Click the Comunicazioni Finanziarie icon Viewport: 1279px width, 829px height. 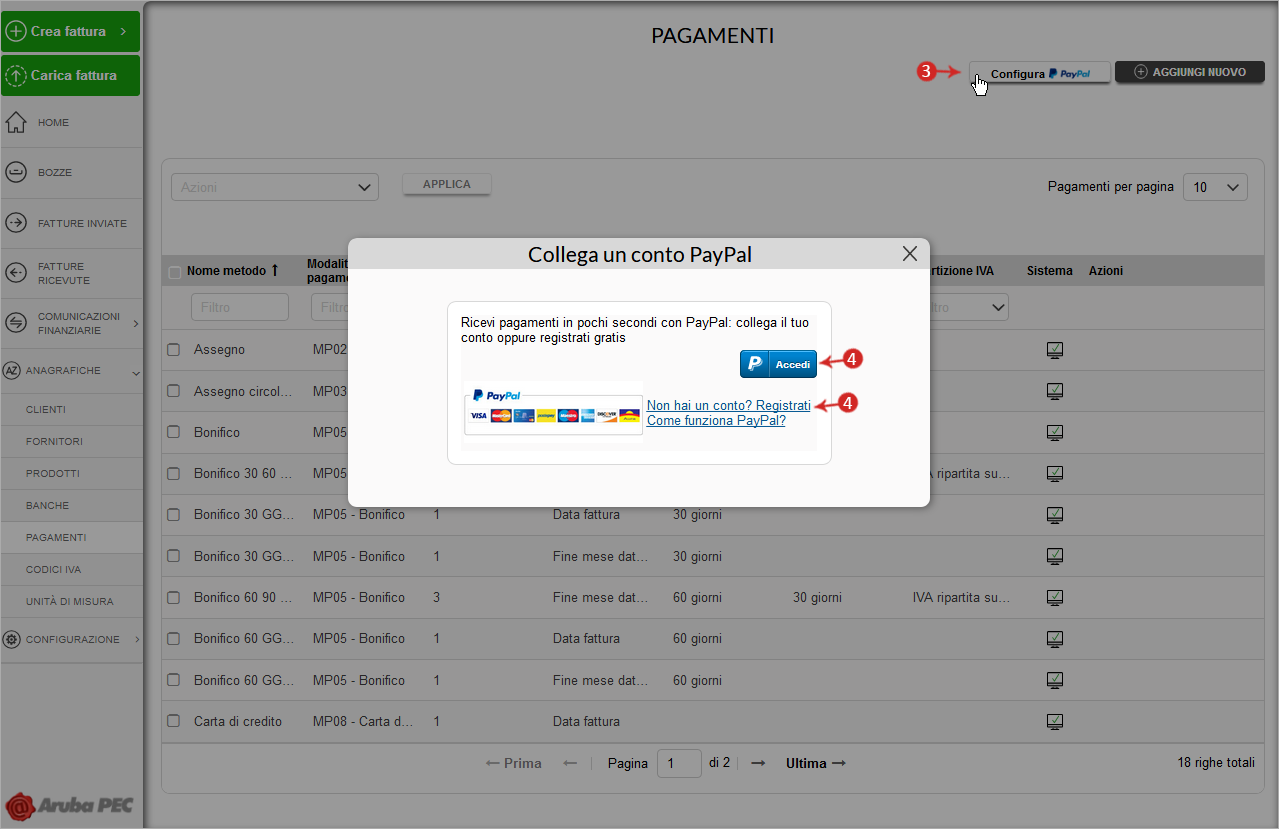[16, 322]
